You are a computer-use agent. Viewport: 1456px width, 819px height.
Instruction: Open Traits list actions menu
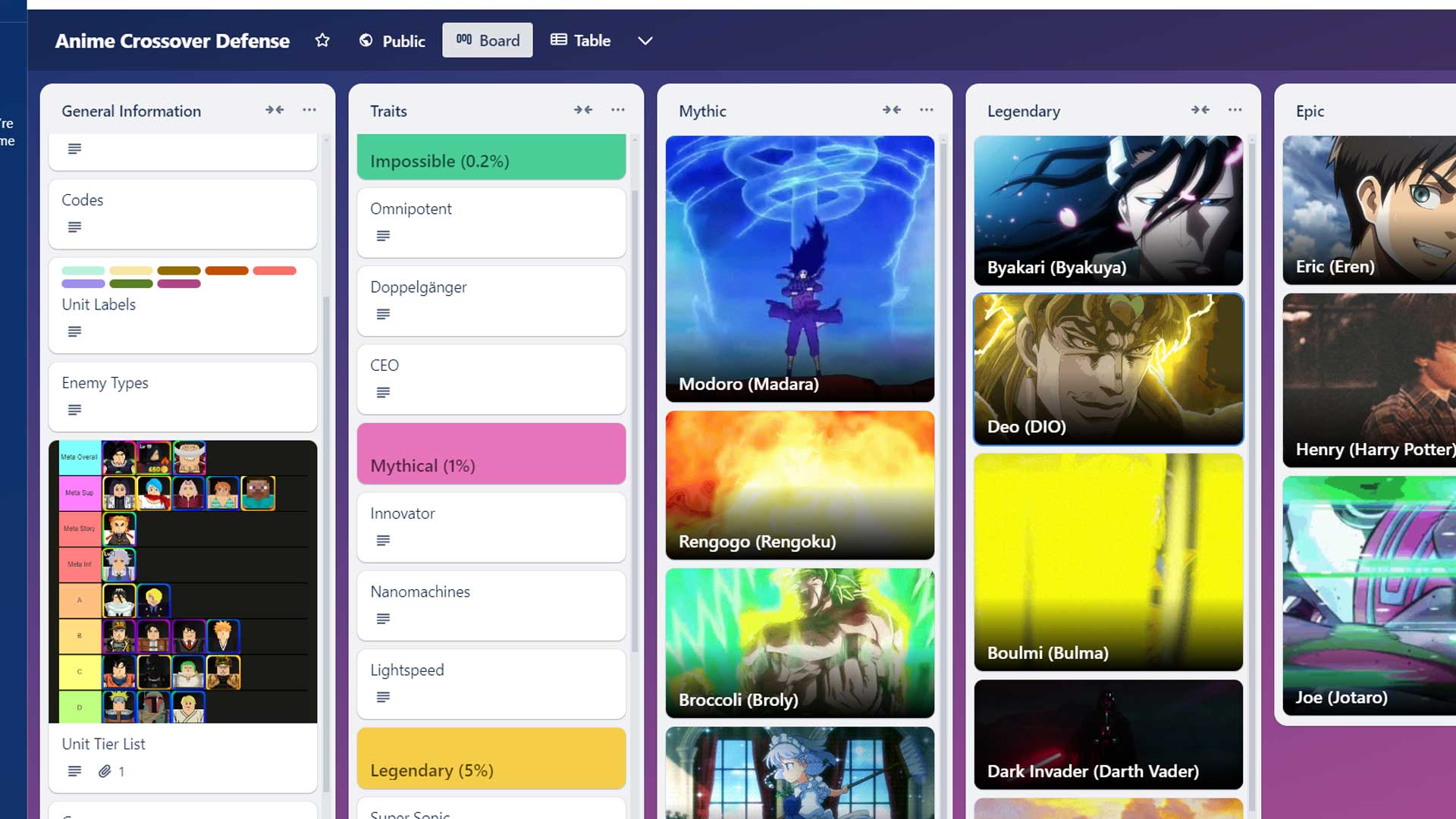[x=618, y=110]
